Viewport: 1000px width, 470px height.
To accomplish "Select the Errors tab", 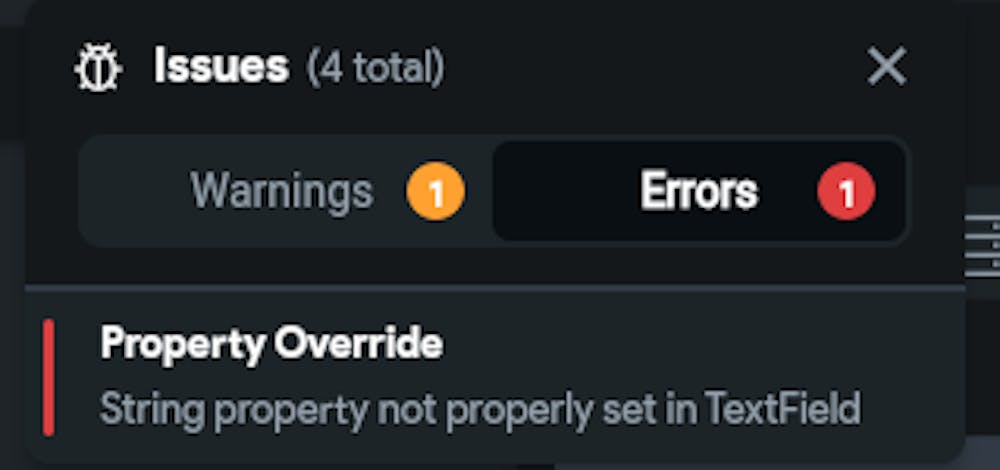I will coord(699,191).
